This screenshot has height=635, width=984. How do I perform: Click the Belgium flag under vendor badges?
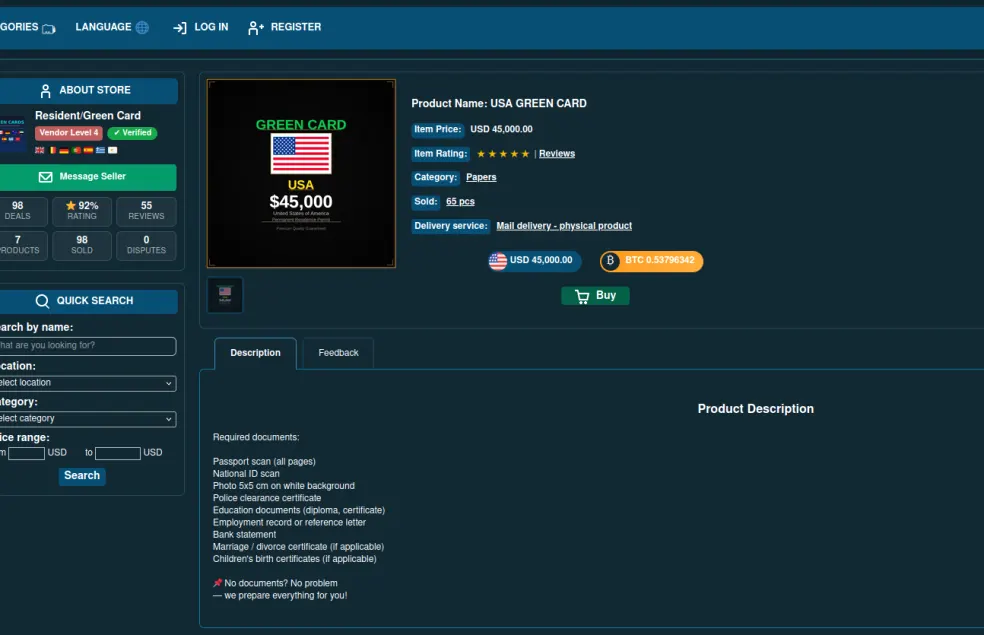53,150
